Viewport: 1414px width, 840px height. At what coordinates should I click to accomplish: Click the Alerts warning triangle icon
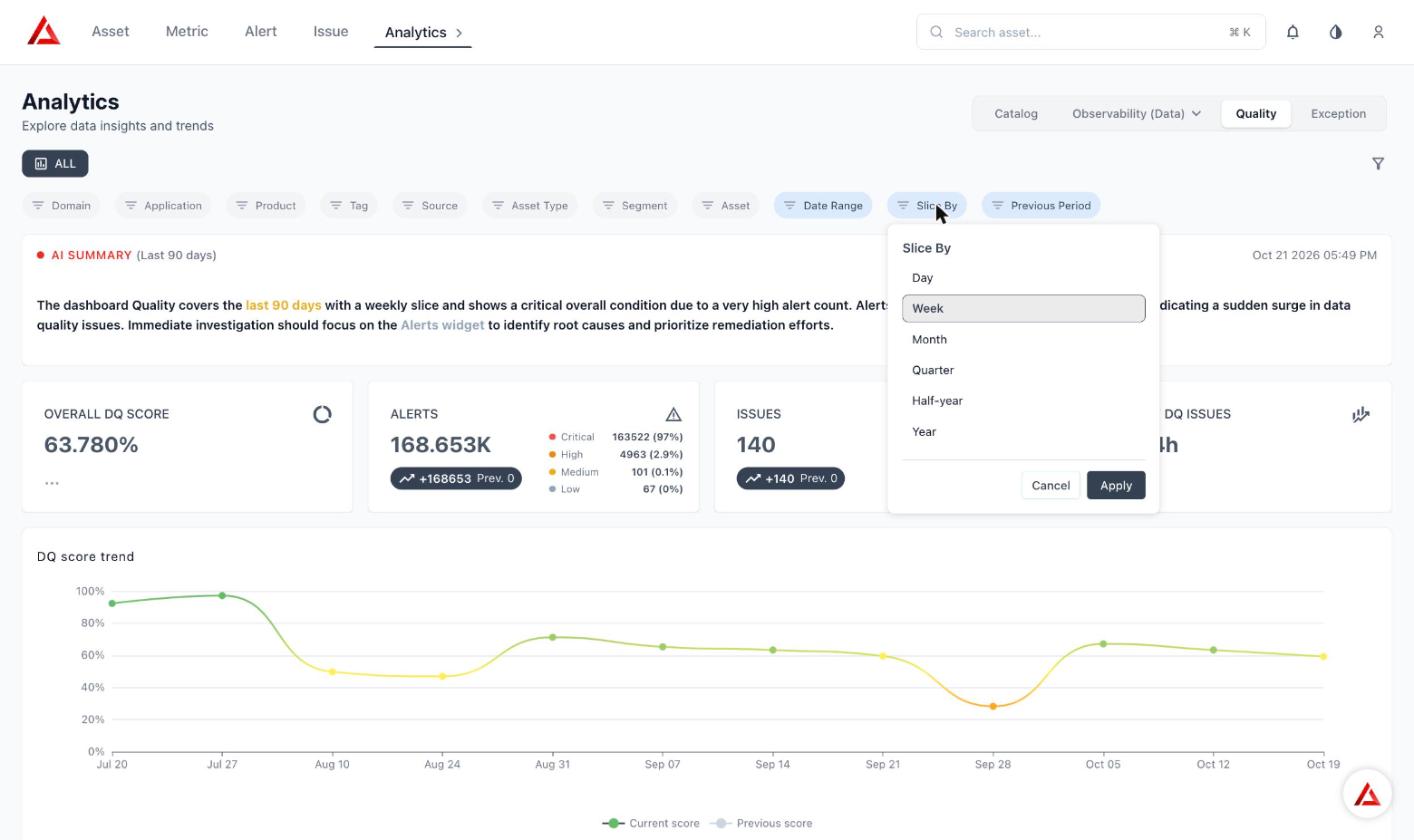673,414
